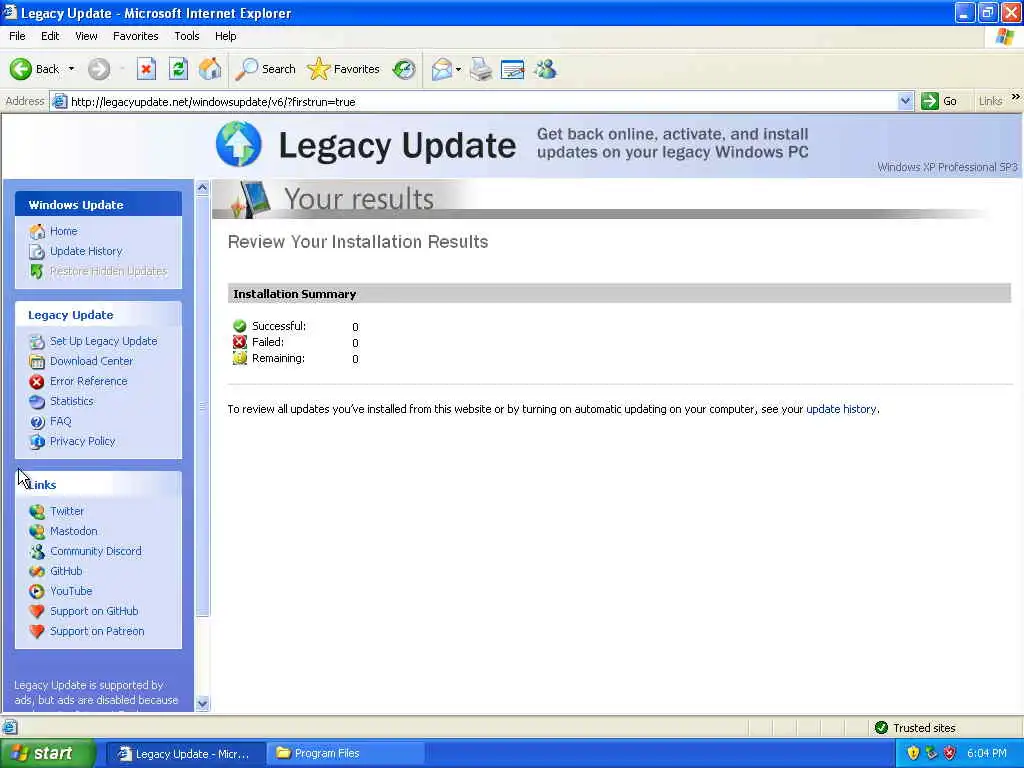Open the Back history dropdown arrow
Screen dimensions: 1024x768
pos(71,69)
